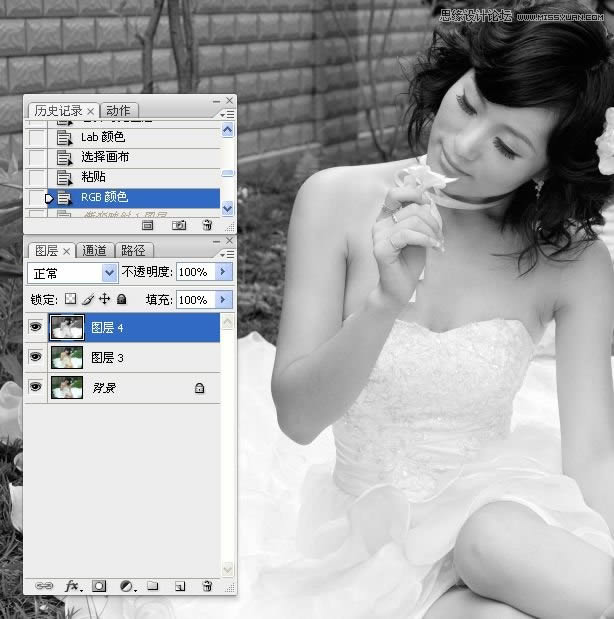Create a new layer group folder
Viewport: 614px width, 619px height.
point(153,586)
